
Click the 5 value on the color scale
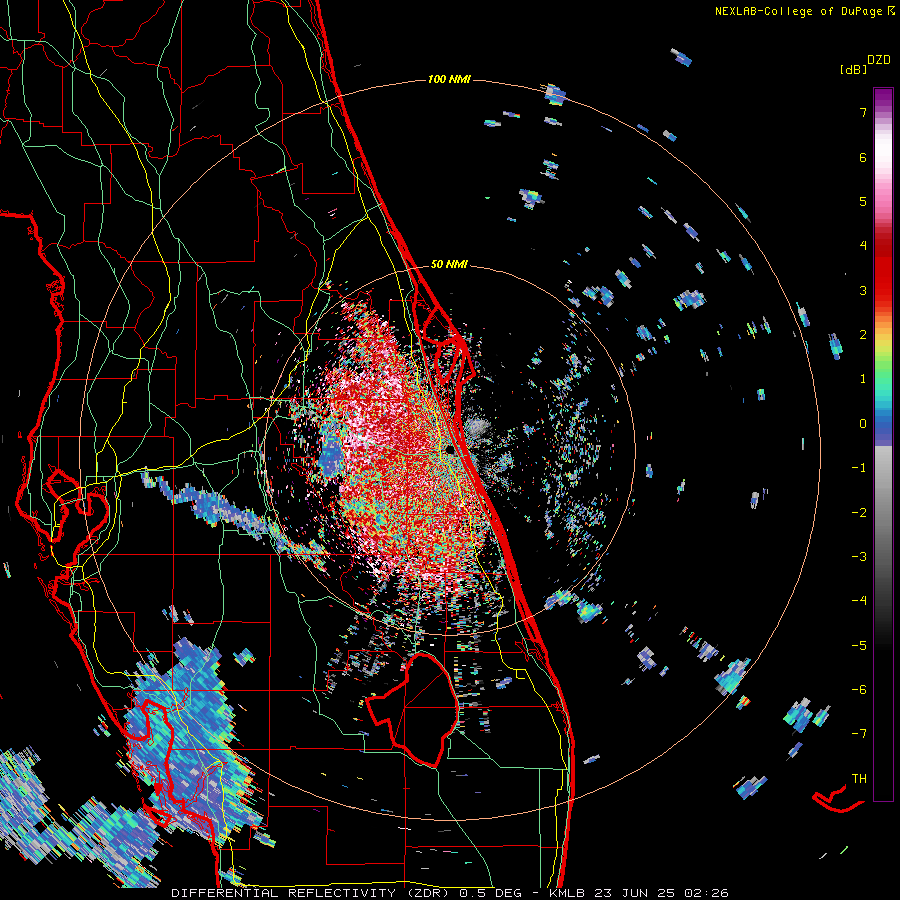click(863, 201)
